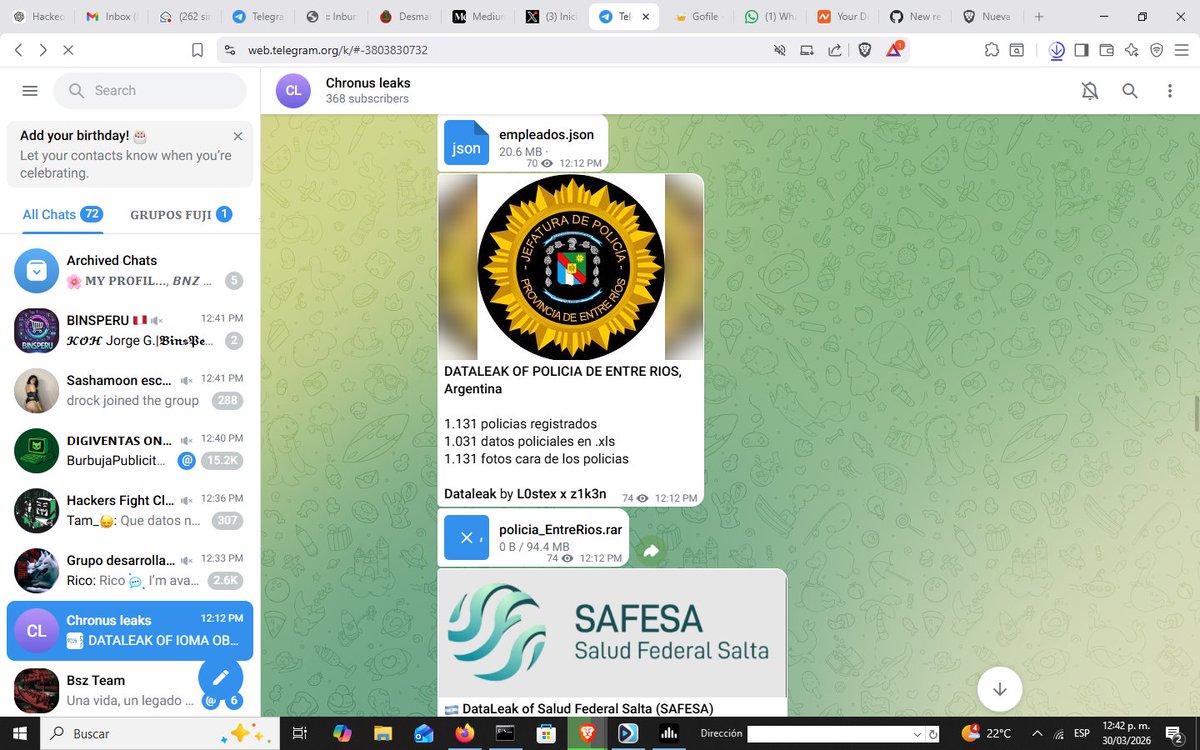Click the pencil new message button
The height and width of the screenshot is (750, 1200).
tap(221, 677)
